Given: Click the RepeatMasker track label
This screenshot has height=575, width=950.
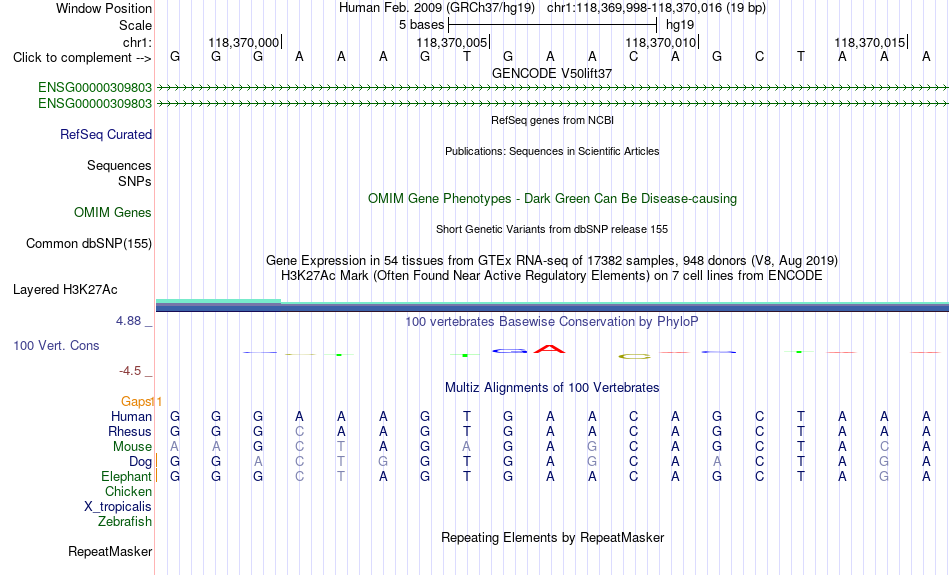Looking at the screenshot, I should point(110,551).
